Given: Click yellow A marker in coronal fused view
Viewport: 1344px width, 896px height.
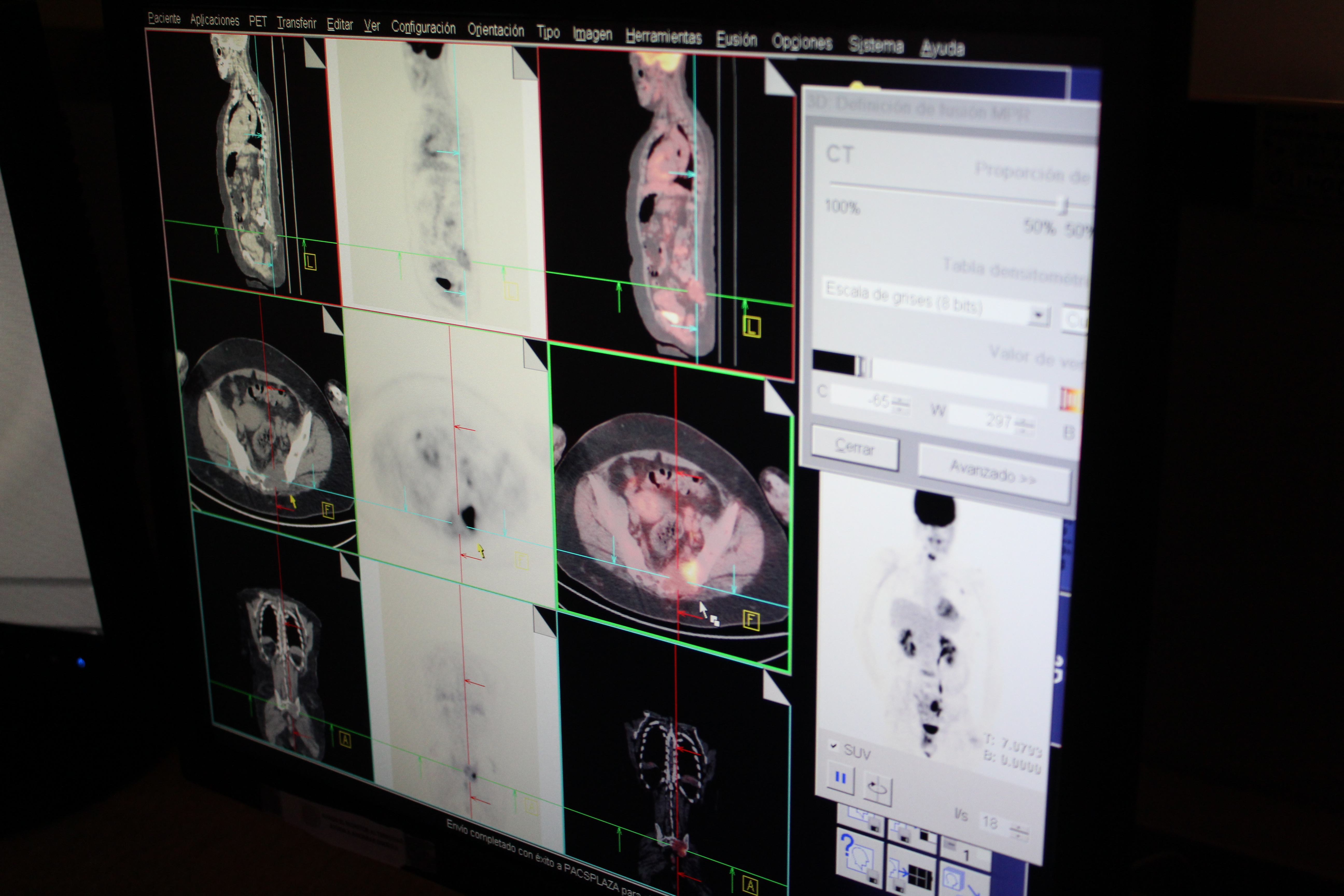Looking at the screenshot, I should [750, 886].
